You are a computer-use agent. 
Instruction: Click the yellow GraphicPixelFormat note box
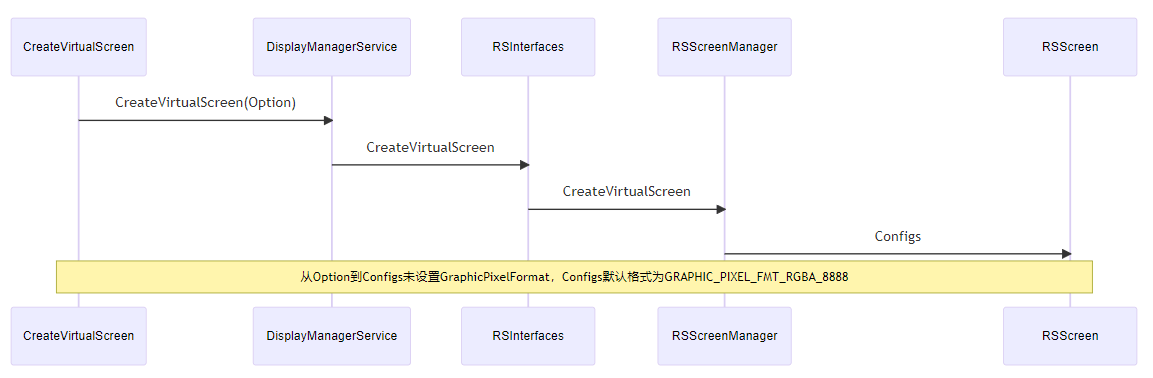tap(574, 277)
